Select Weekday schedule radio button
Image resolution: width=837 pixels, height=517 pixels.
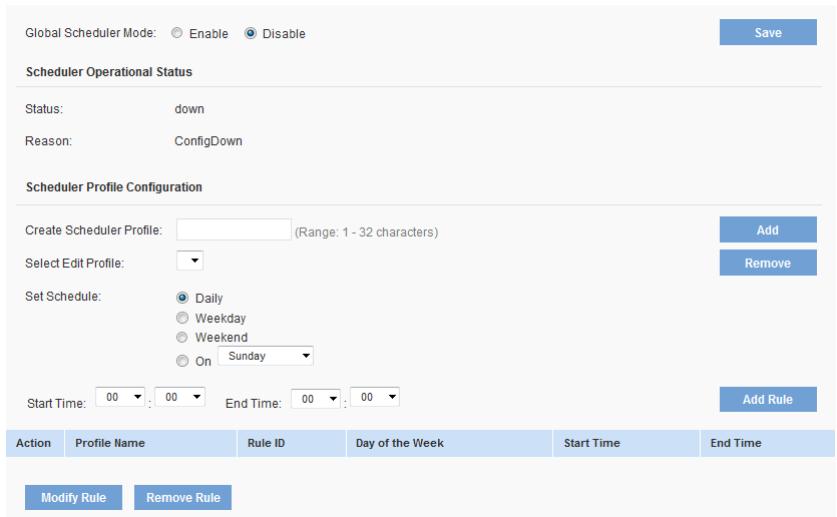pyautogui.click(x=182, y=317)
